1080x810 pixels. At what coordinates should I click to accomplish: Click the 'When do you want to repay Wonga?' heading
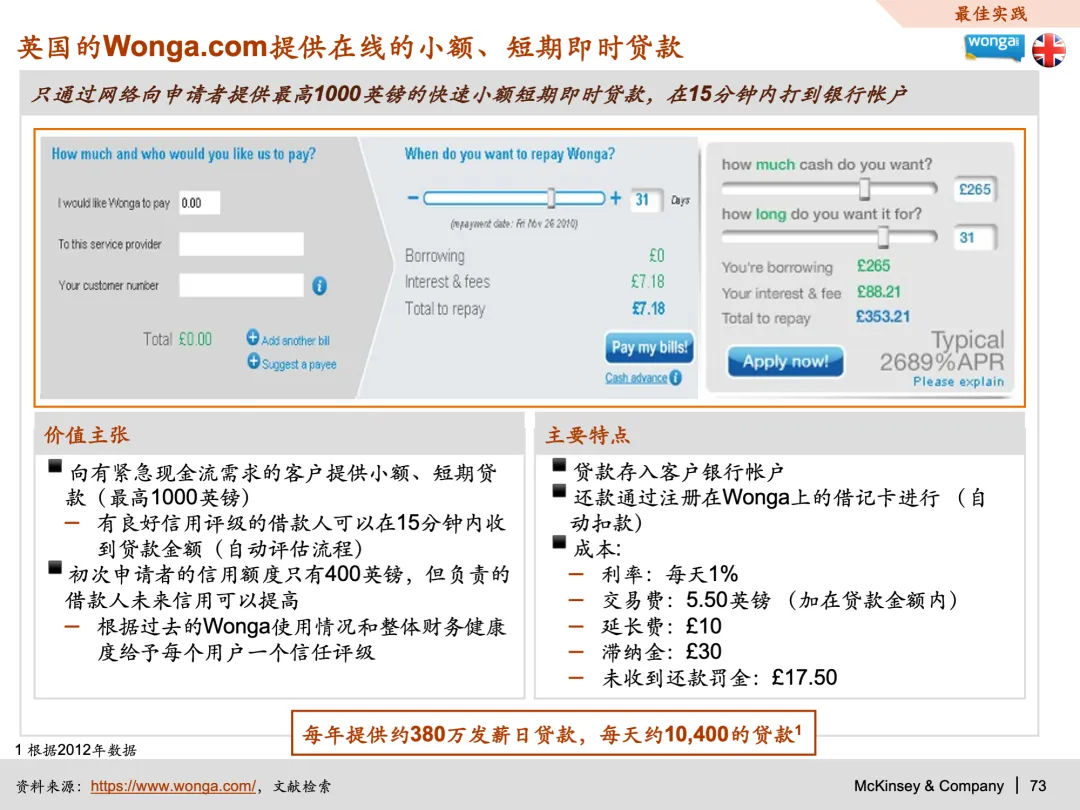pos(510,154)
